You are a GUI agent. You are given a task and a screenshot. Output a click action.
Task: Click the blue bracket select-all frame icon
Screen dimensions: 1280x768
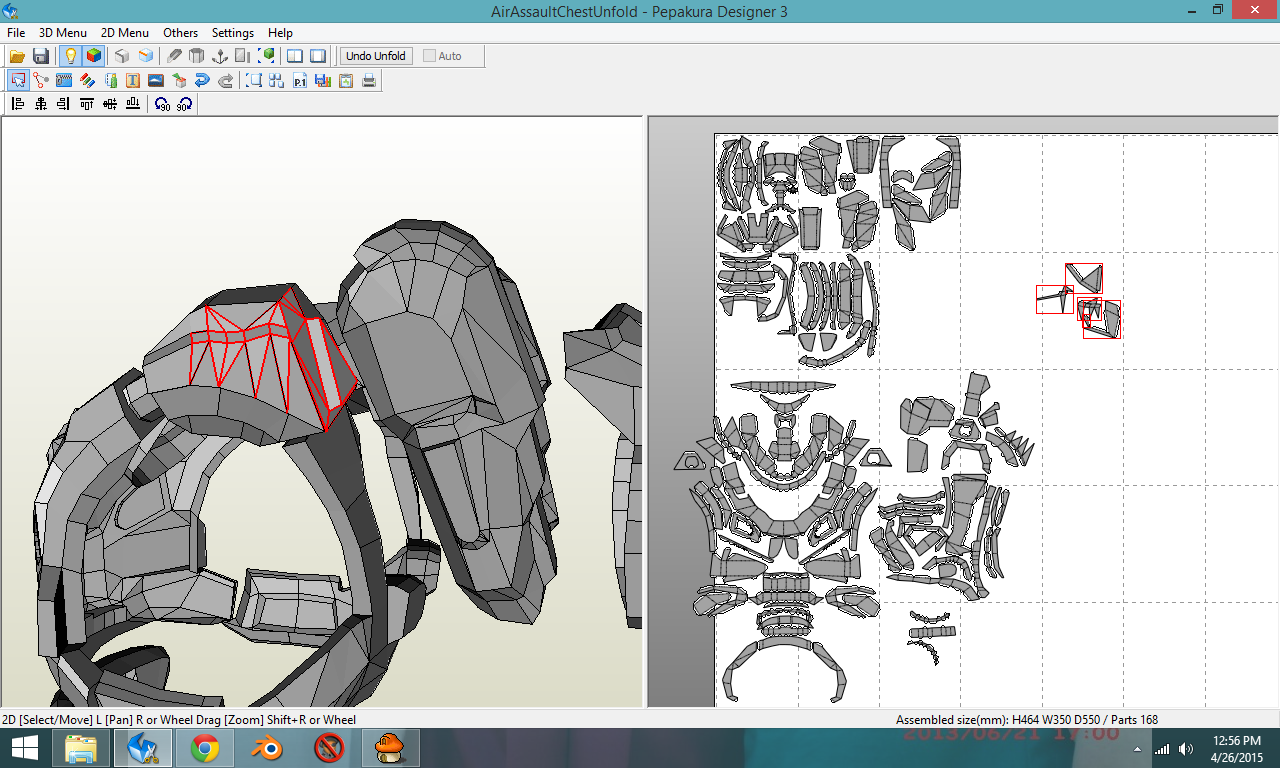click(254, 80)
